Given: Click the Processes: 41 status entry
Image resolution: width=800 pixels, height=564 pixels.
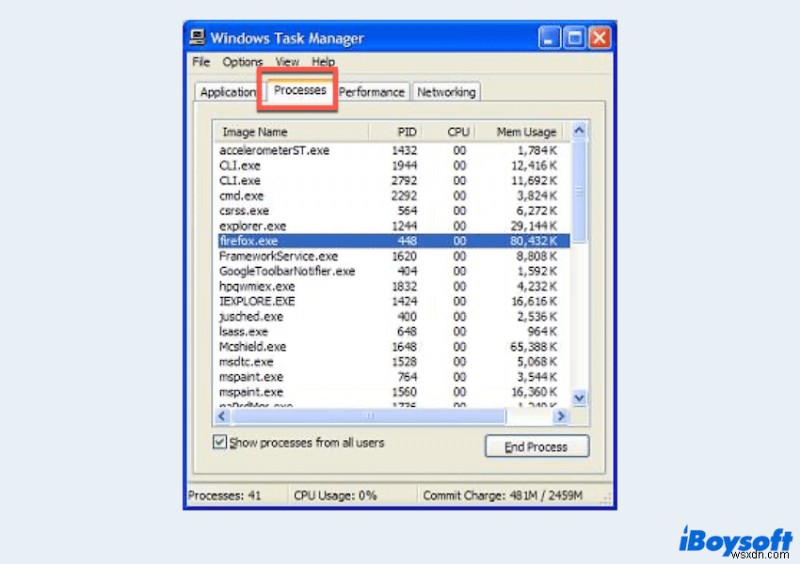Looking at the screenshot, I should tap(224, 495).
